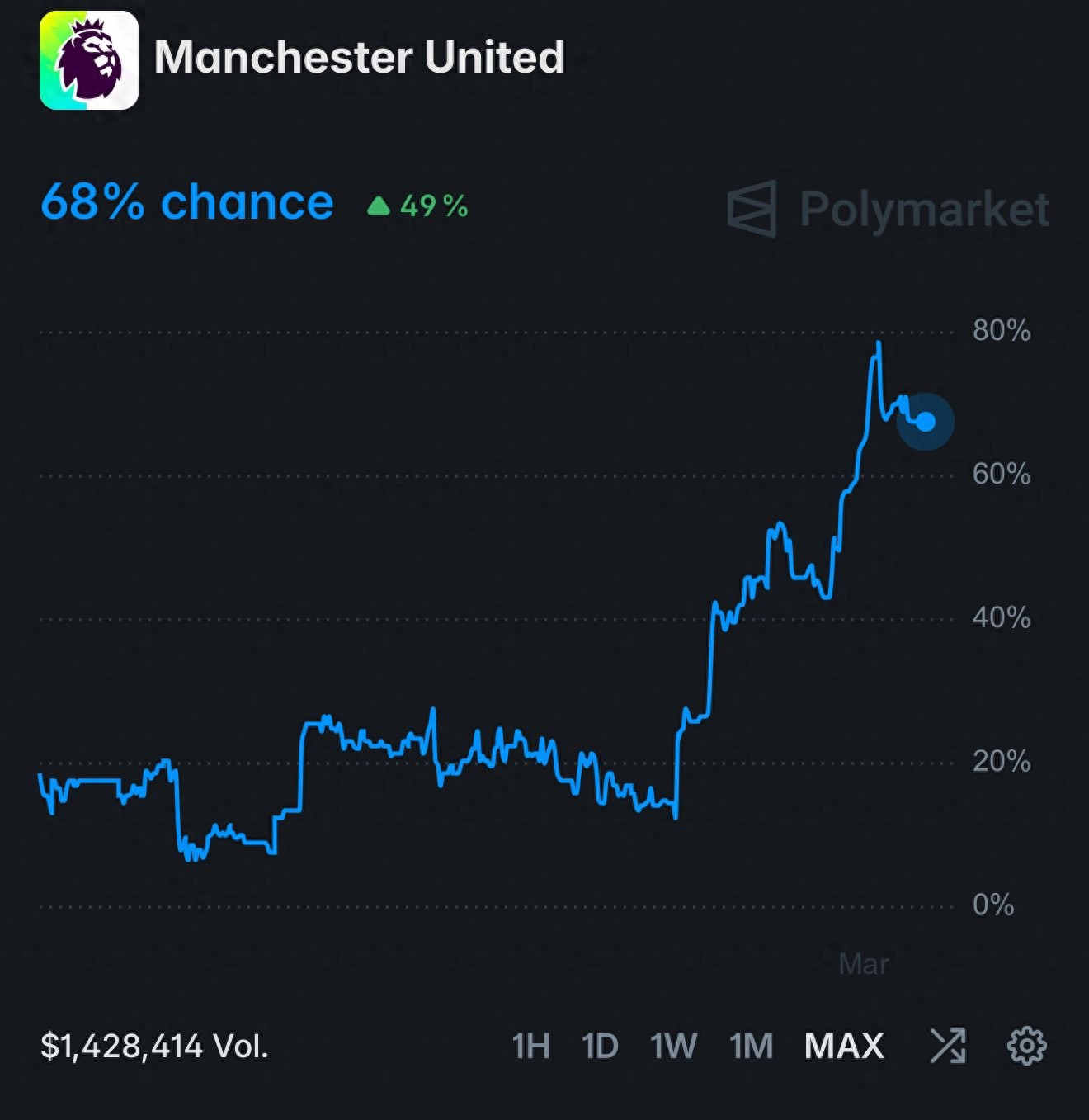Switch to the 1D chart view
The image size is (1089, 1120).
click(599, 1047)
